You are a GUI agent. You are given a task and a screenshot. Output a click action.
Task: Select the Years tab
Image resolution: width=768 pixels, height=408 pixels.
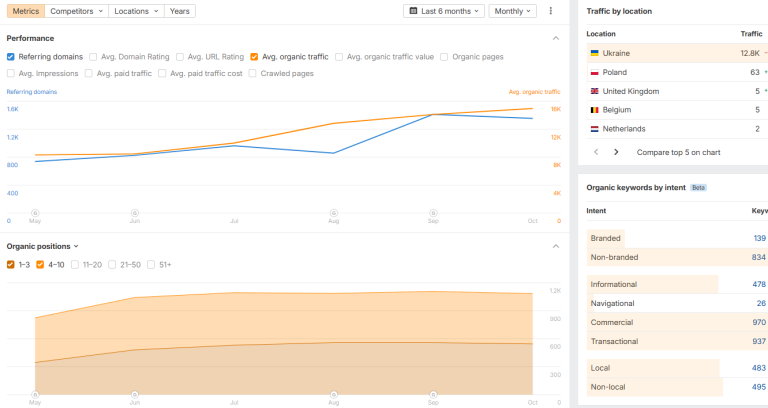coord(180,11)
